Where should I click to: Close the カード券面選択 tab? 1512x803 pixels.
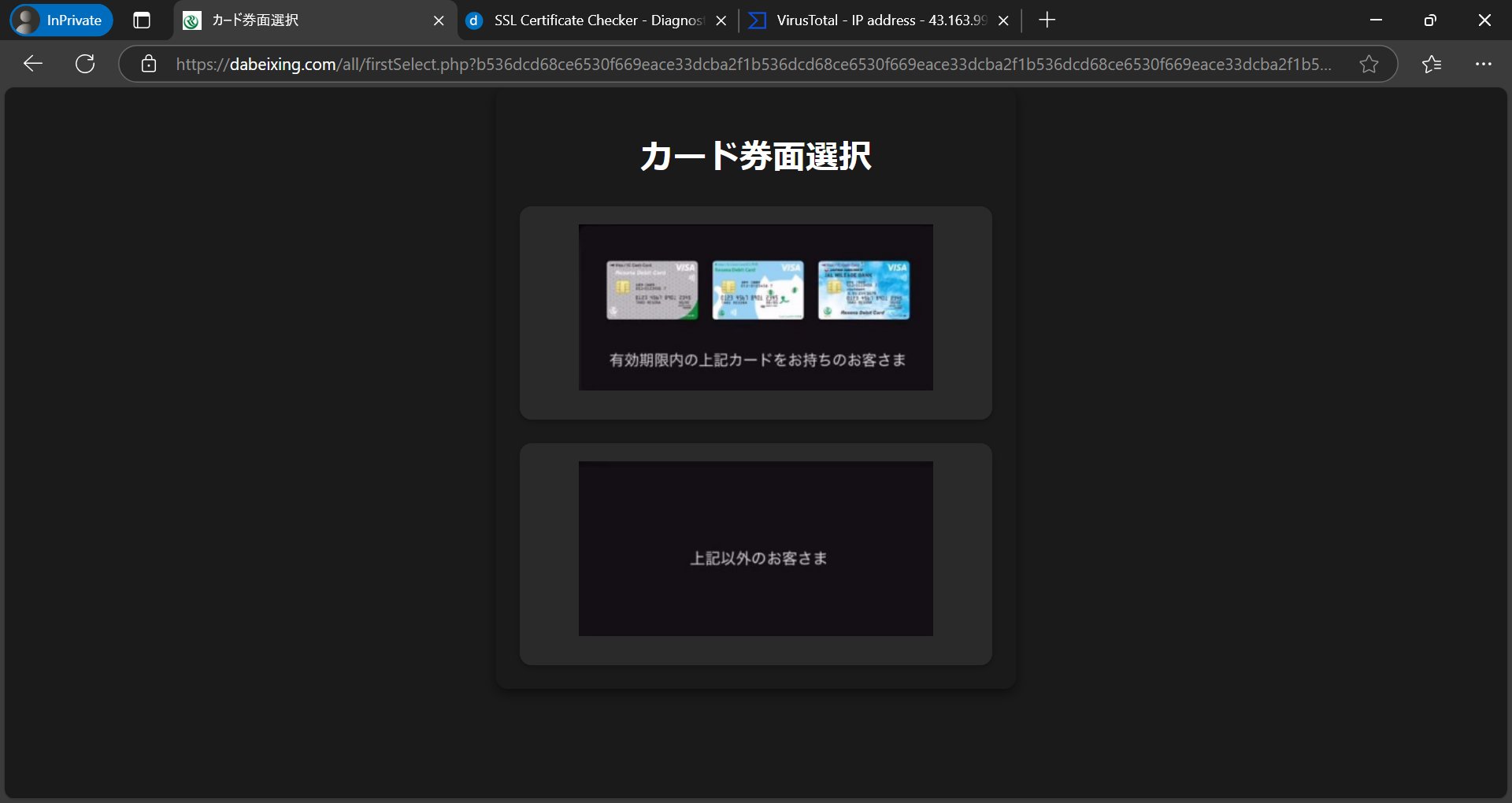pyautogui.click(x=439, y=20)
